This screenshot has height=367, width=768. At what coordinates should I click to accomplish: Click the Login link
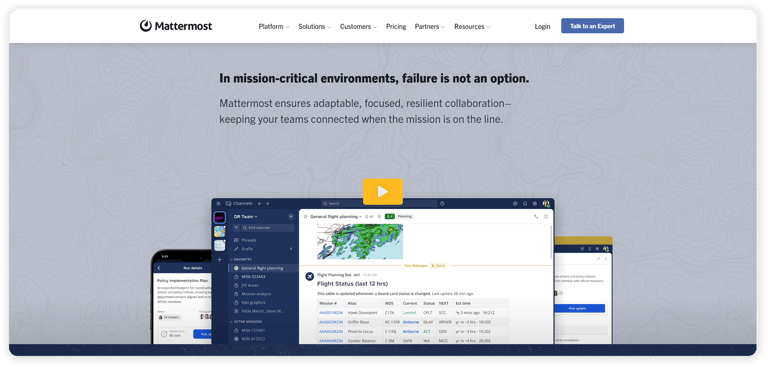(542, 26)
